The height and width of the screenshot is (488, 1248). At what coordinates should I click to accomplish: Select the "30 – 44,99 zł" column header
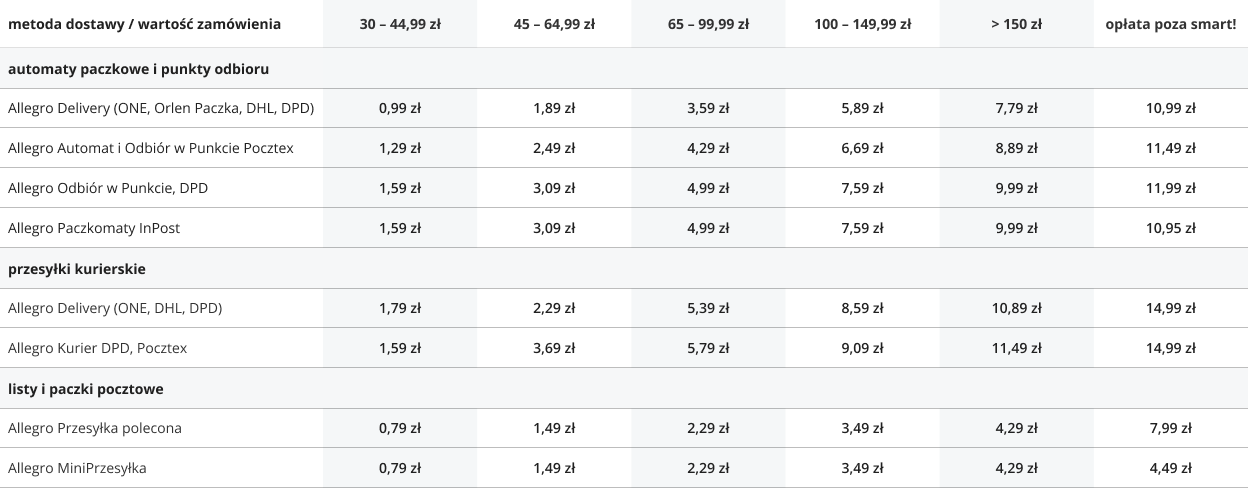pos(400,24)
